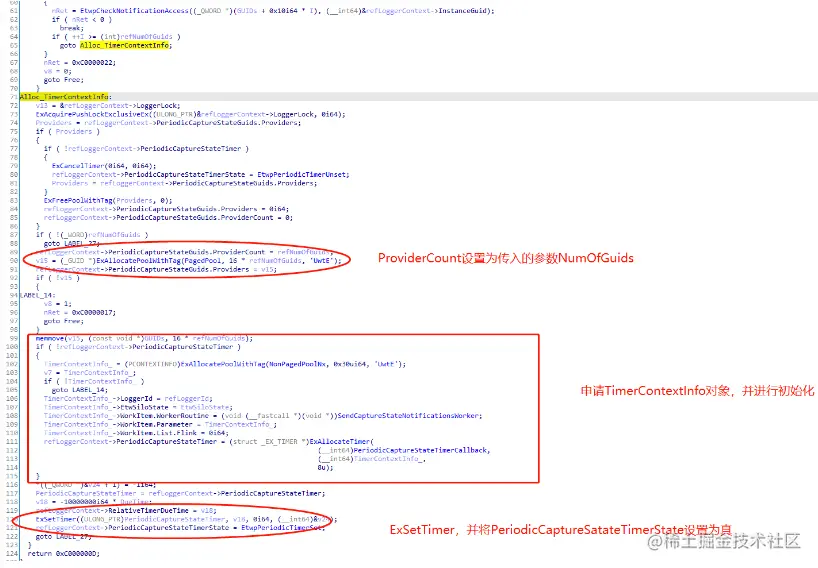Click 'goto Free;' on line 69

tap(64, 80)
